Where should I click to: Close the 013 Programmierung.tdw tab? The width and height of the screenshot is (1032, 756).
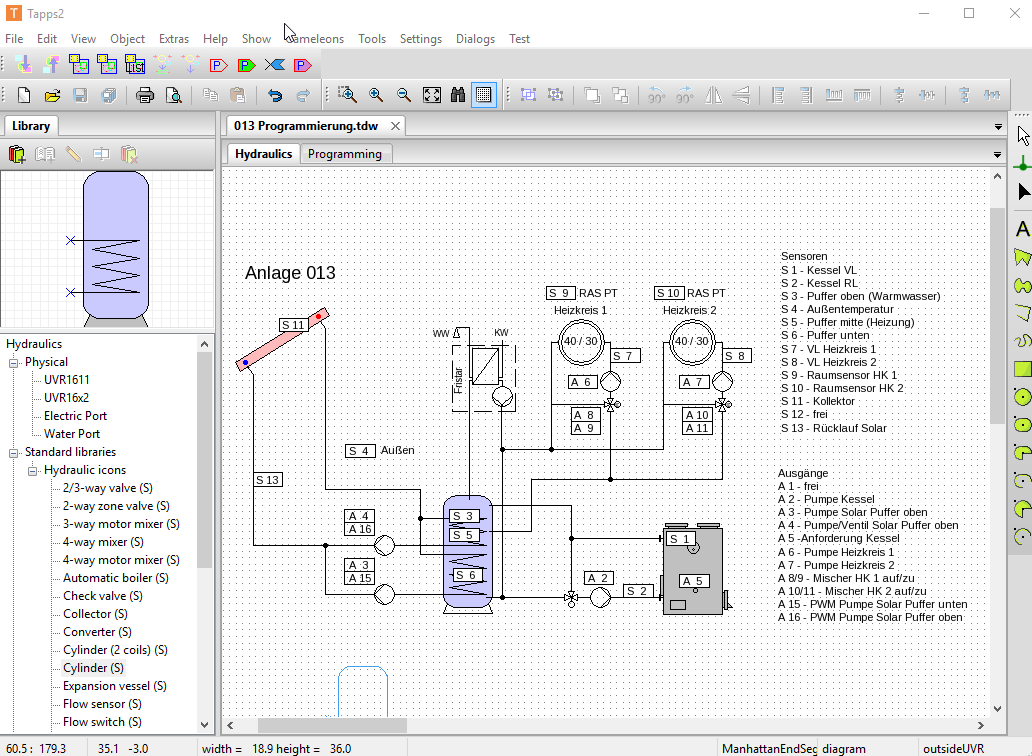[396, 126]
